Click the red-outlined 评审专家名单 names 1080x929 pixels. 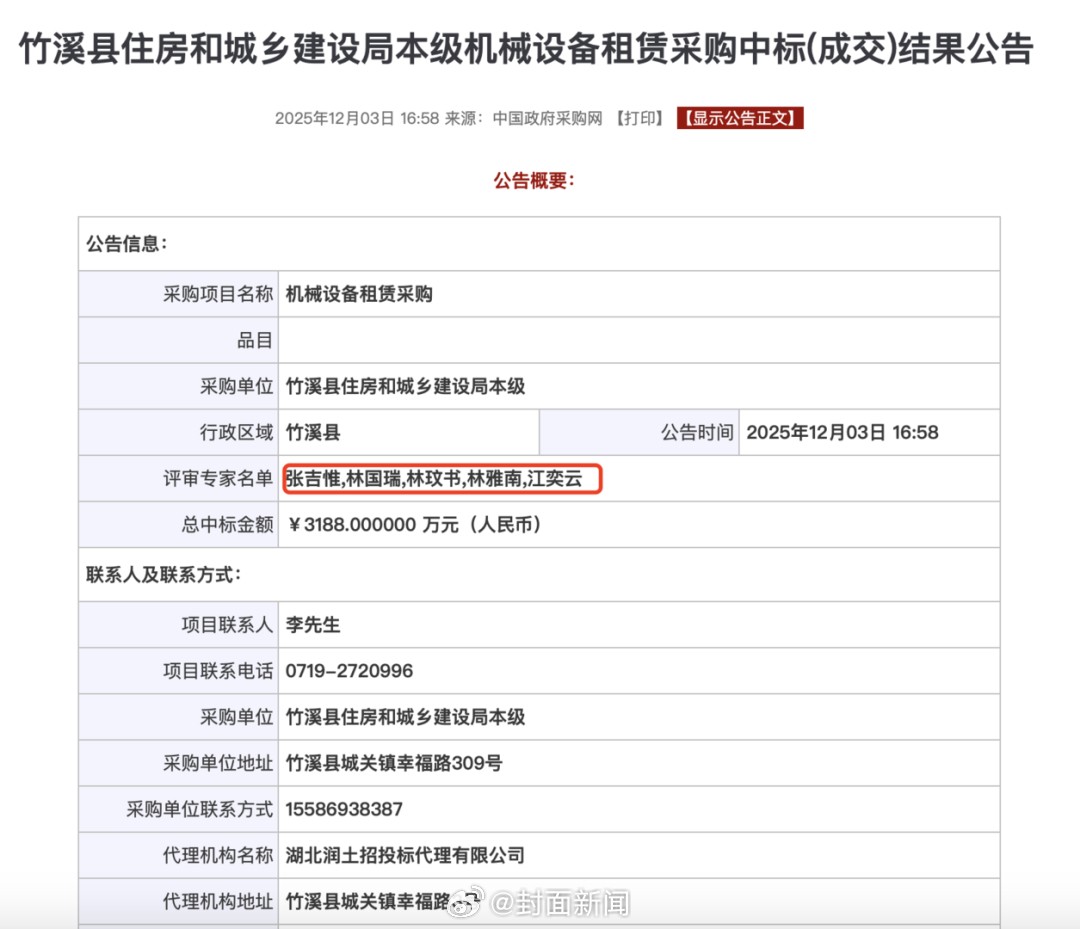click(443, 479)
